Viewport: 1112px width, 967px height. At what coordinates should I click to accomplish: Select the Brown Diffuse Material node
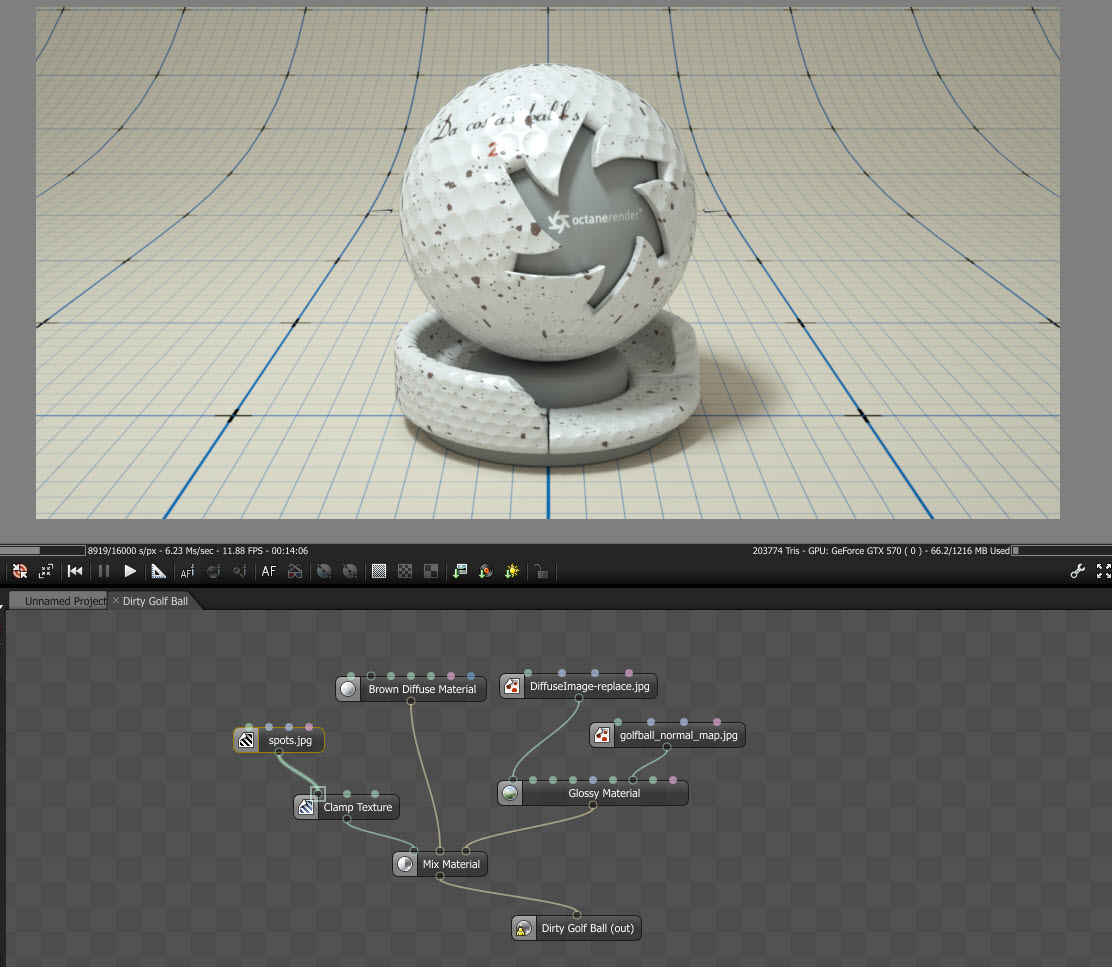[x=411, y=689]
